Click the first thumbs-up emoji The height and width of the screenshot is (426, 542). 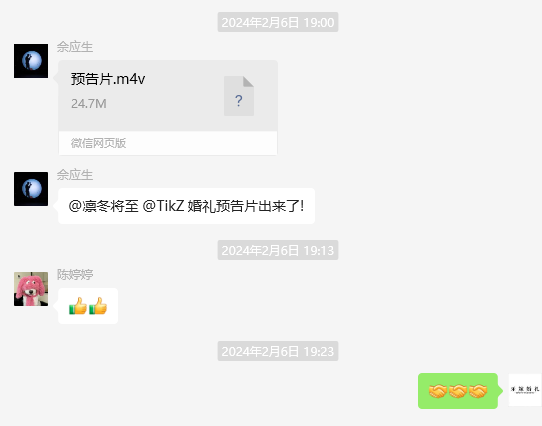(78, 306)
